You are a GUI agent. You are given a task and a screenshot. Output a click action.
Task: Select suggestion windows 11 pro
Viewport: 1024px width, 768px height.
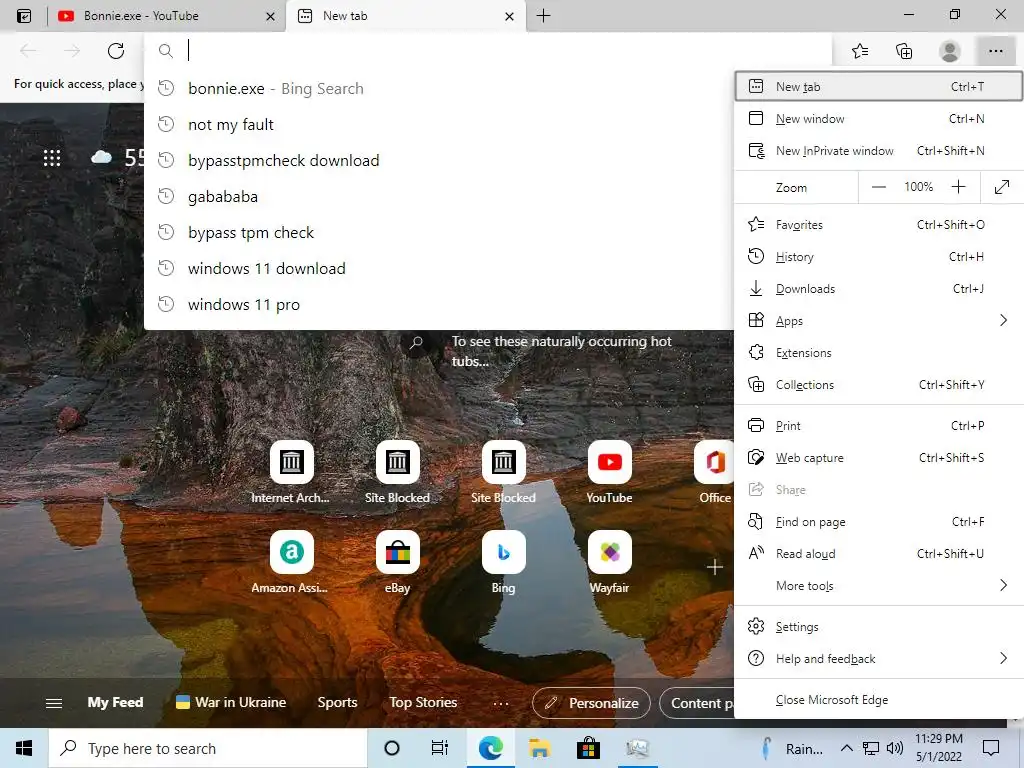(x=439, y=304)
